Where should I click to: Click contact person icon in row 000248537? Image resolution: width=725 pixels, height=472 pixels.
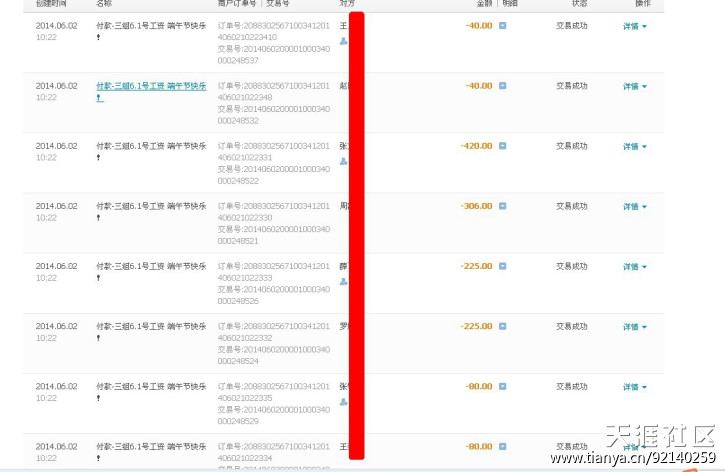point(344,41)
